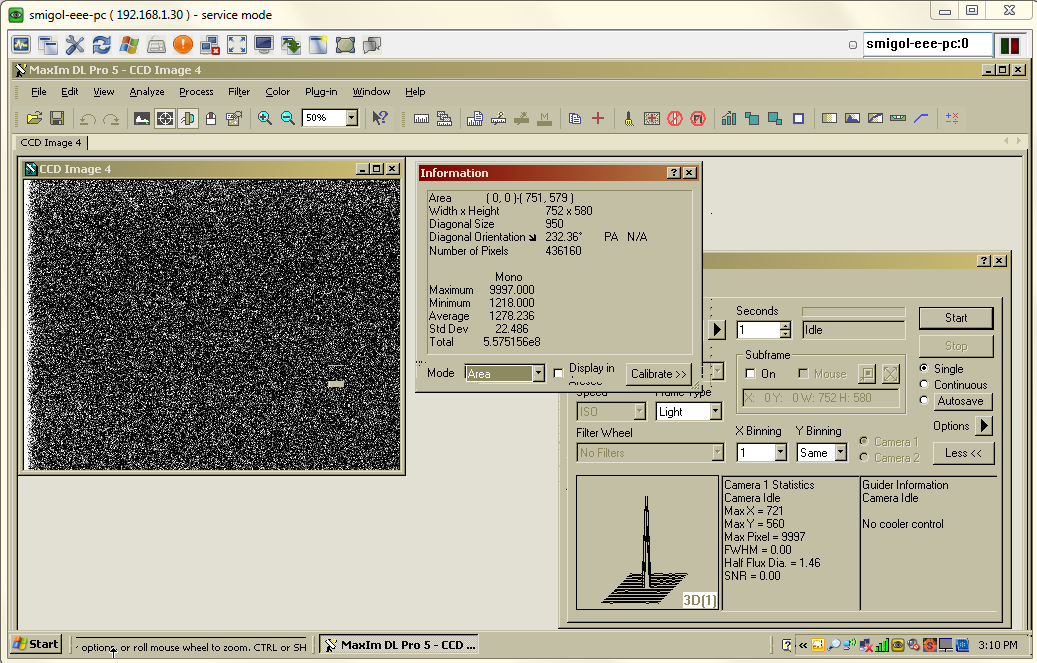Click the Zoom Out magnifier icon
Viewport: 1037px width, 663px height.
tap(288, 118)
